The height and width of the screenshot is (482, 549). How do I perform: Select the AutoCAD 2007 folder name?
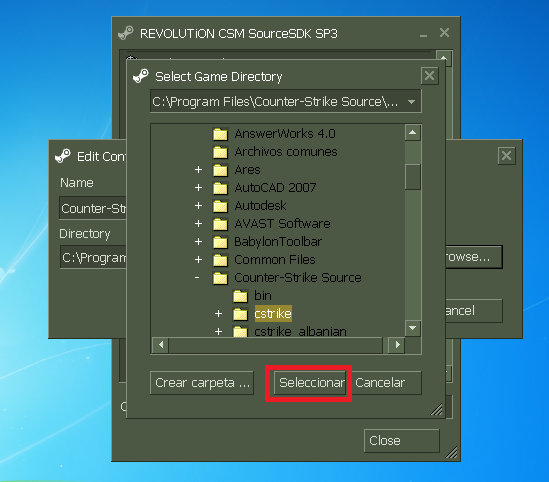275,188
